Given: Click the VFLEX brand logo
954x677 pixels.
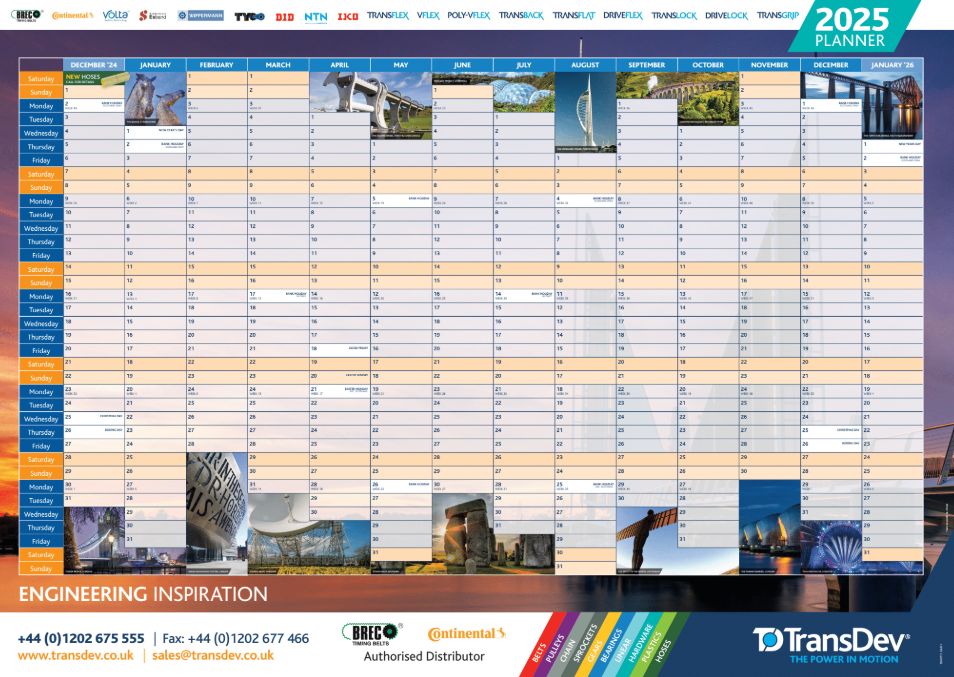Looking at the screenshot, I should click(x=428, y=15).
